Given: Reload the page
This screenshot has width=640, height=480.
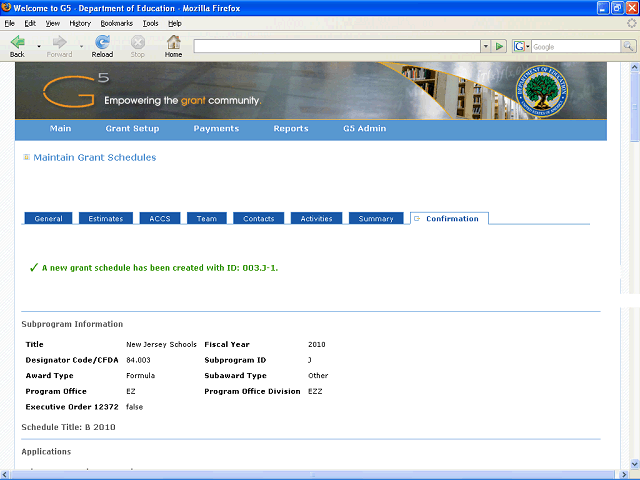Looking at the screenshot, I should 102,46.
